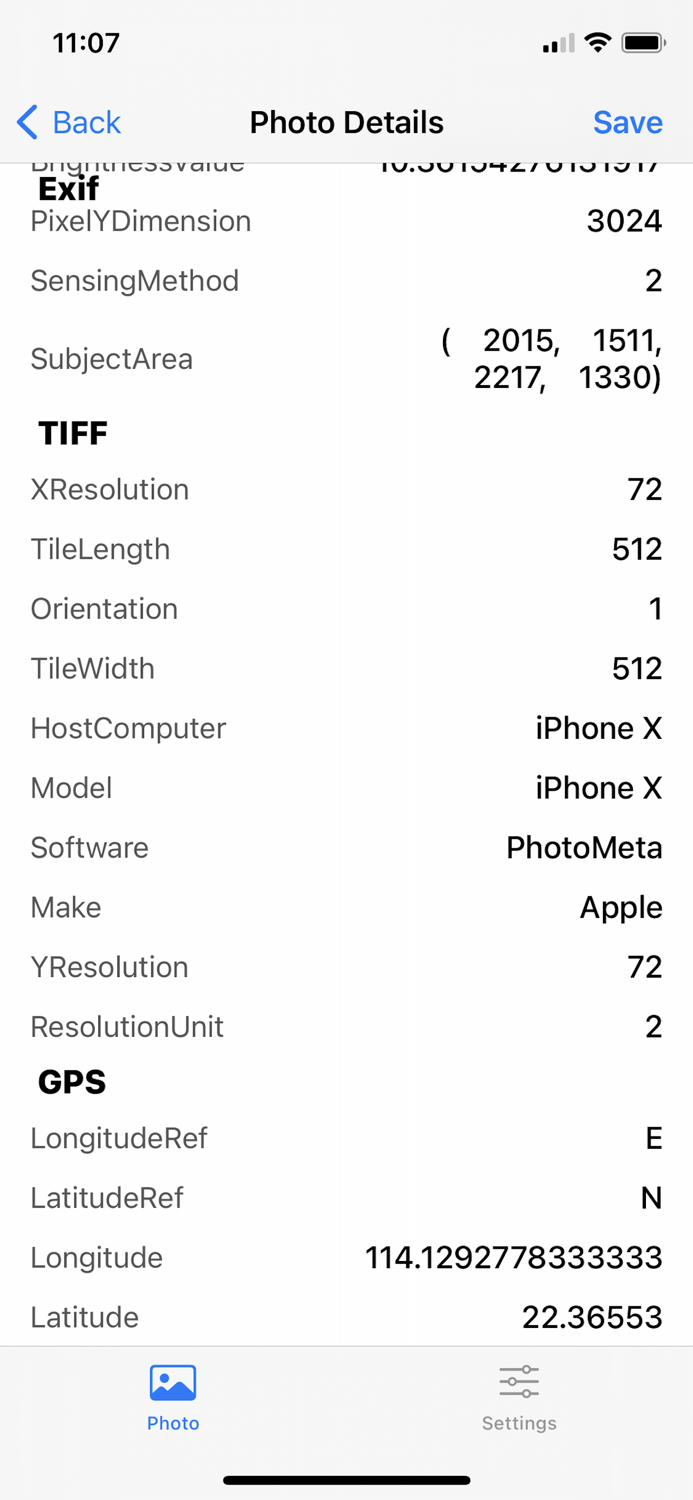Tap the Model row showing iPhone X
The image size is (693, 1500).
(346, 788)
